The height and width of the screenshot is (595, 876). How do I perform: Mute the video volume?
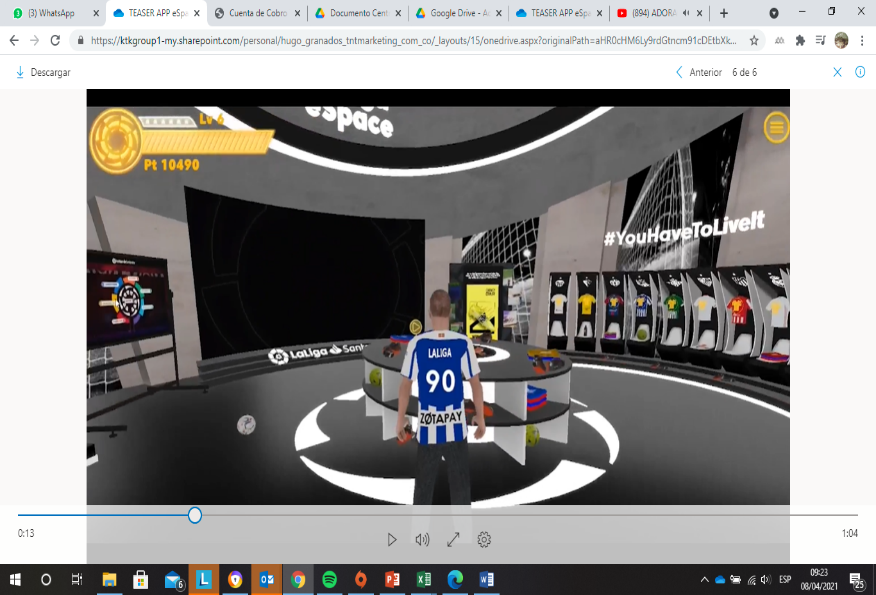tap(422, 540)
